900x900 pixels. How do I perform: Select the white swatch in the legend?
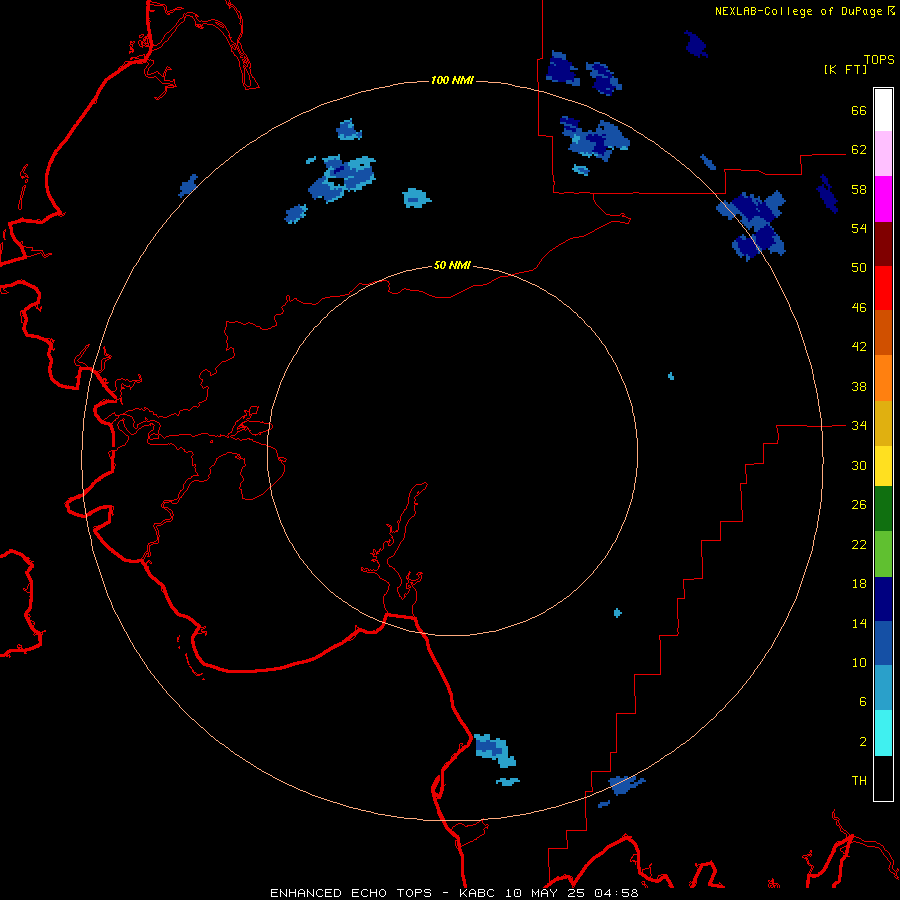[883, 110]
